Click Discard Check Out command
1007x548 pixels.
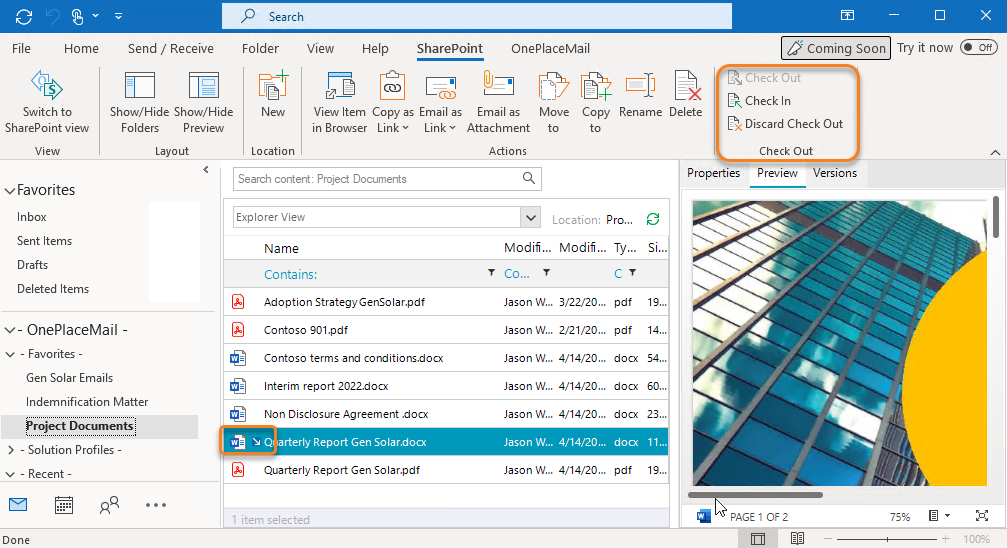point(785,124)
